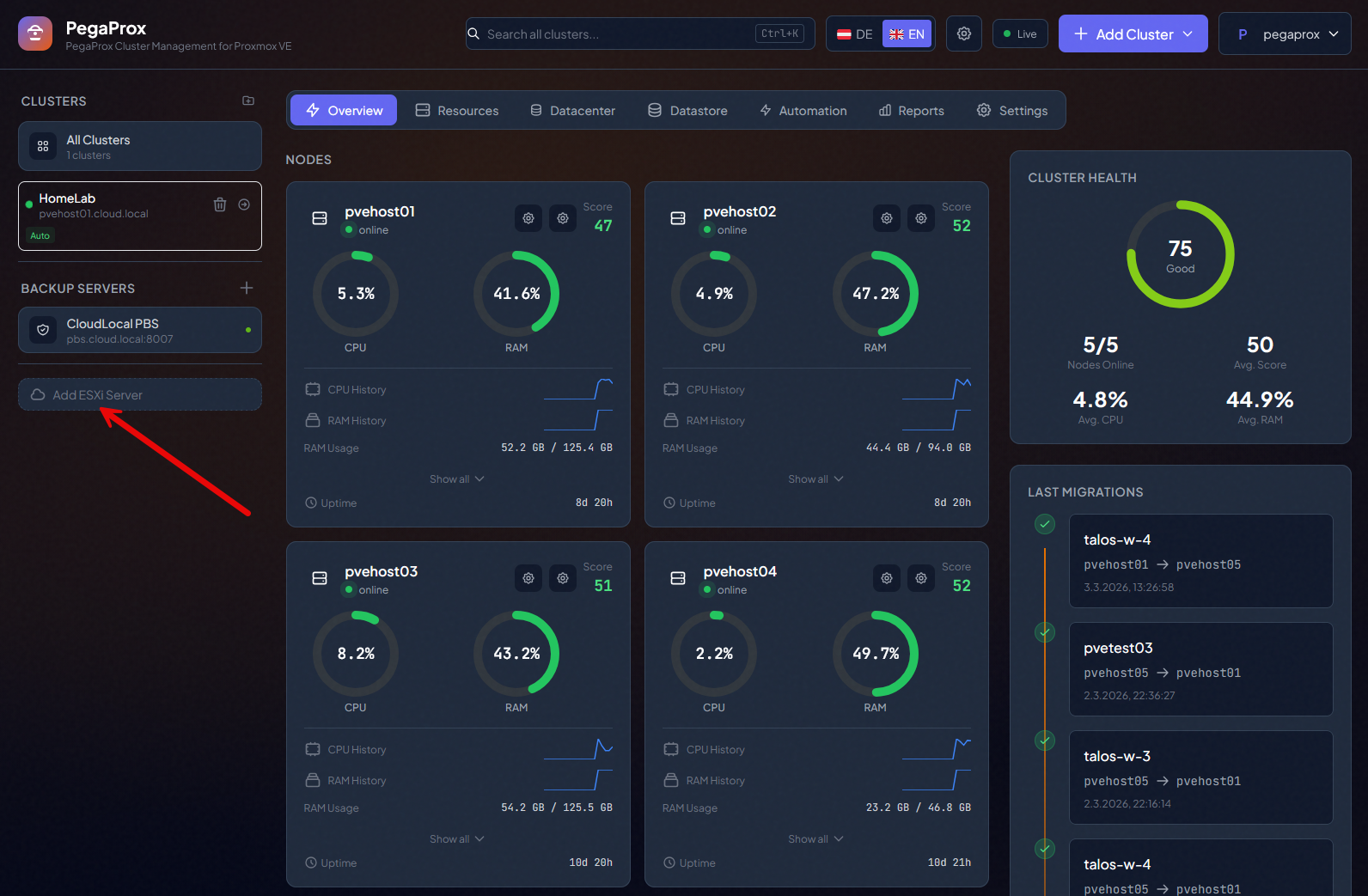1368x896 pixels.
Task: Click pvehost03 CPU usage gauge
Action: [x=356, y=653]
